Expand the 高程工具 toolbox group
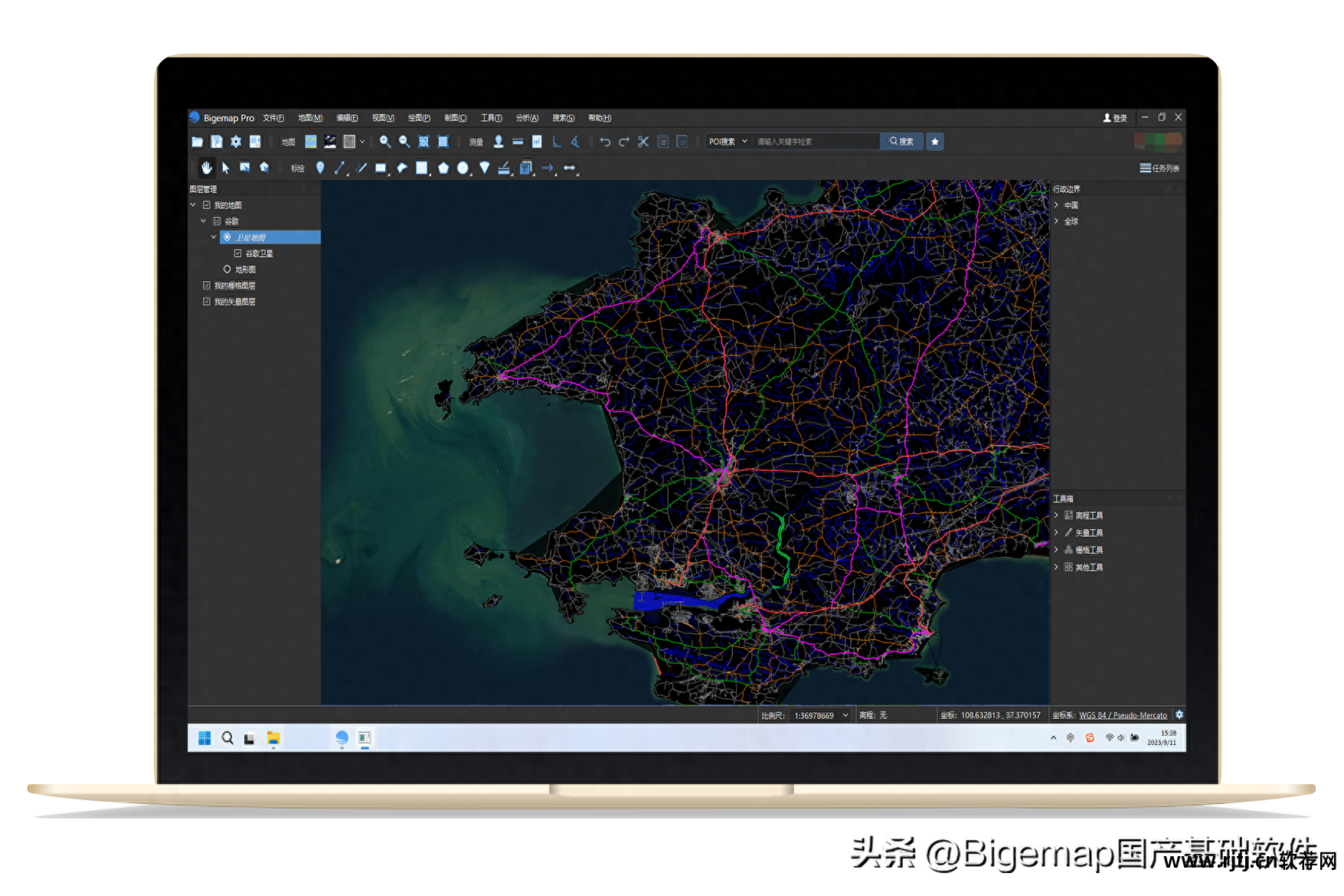Screen dimensions: 1344x896 (1057, 515)
